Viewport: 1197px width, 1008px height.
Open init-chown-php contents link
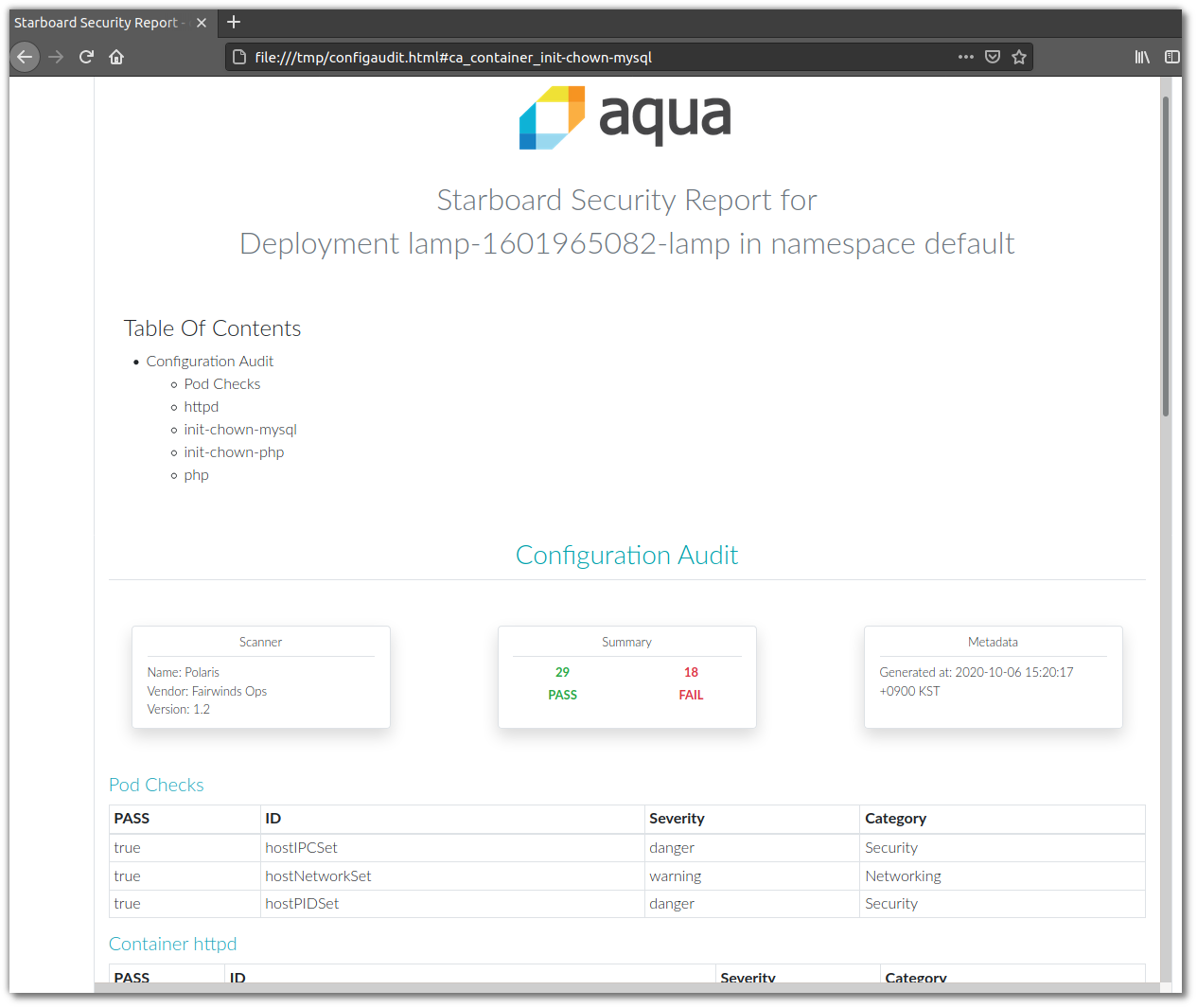tap(234, 452)
